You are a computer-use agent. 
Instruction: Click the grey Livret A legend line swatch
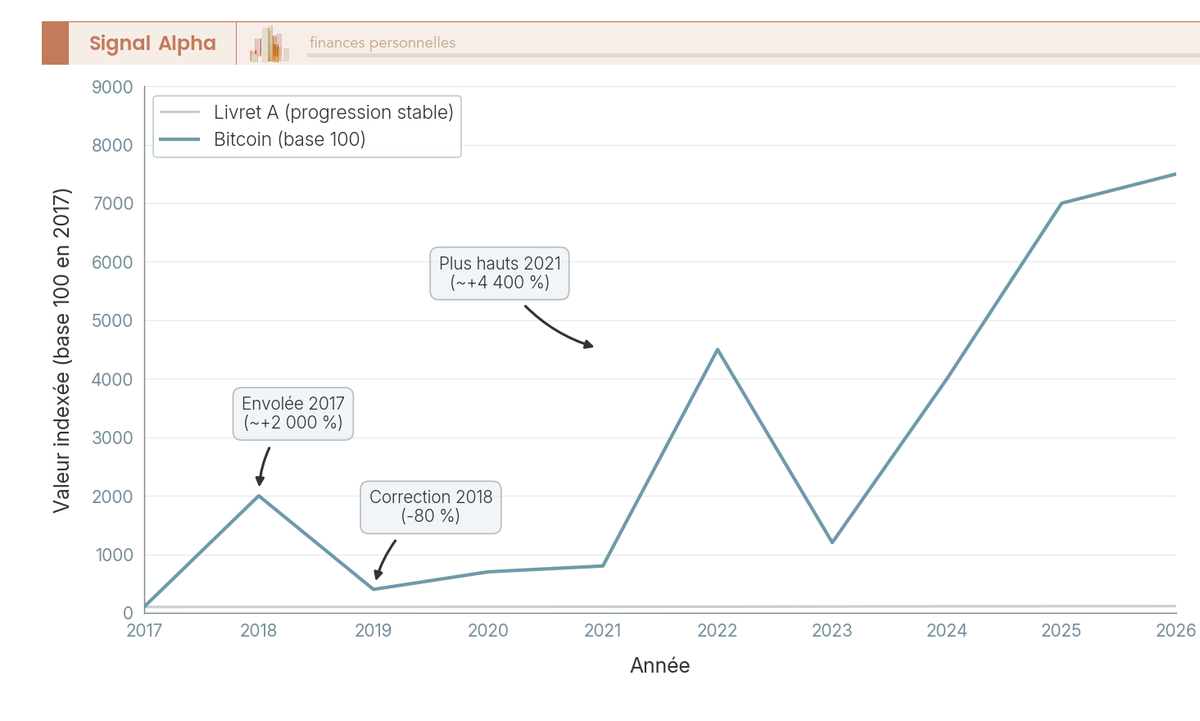(x=181, y=112)
